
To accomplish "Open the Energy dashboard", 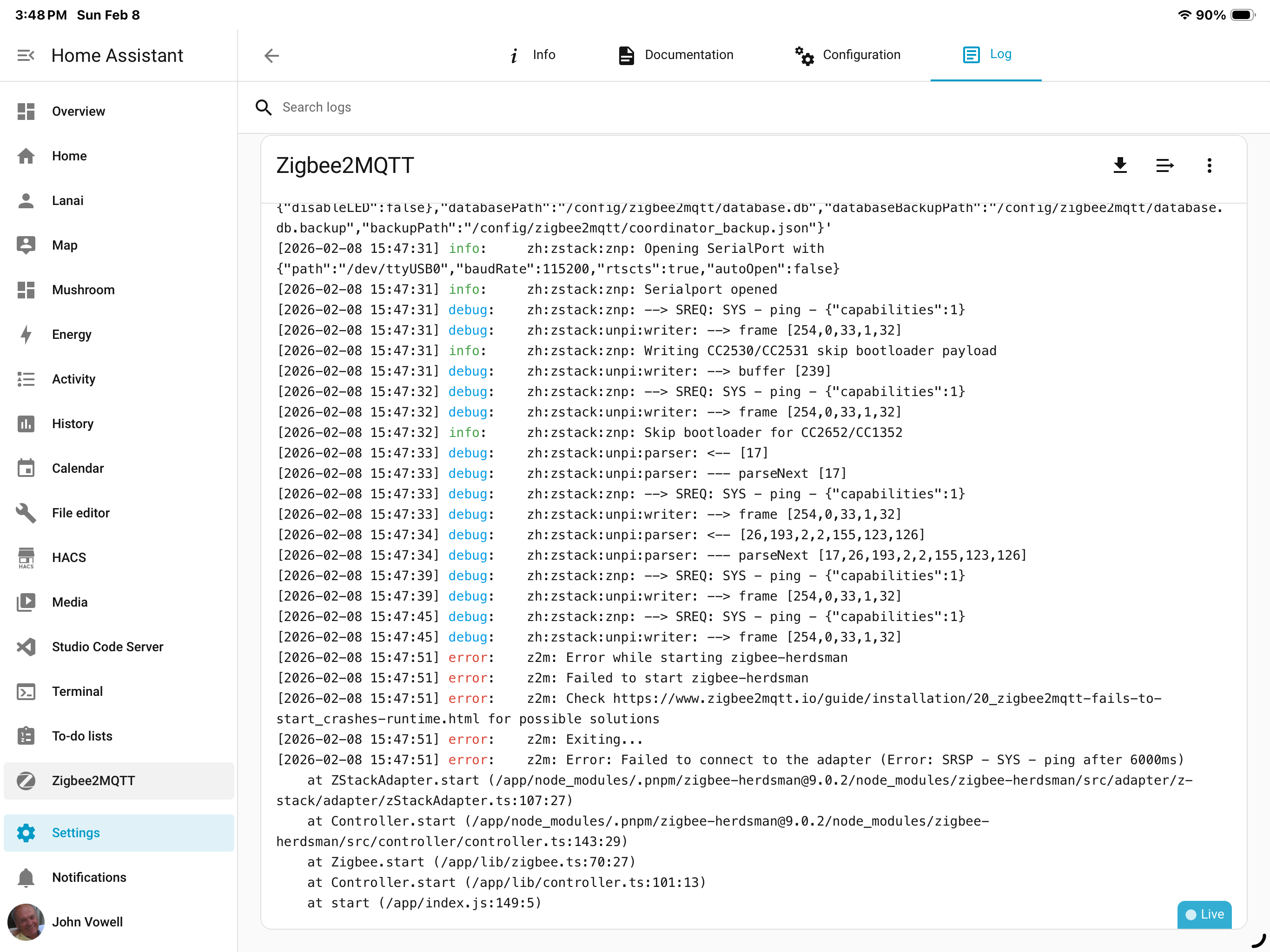I will [71, 334].
